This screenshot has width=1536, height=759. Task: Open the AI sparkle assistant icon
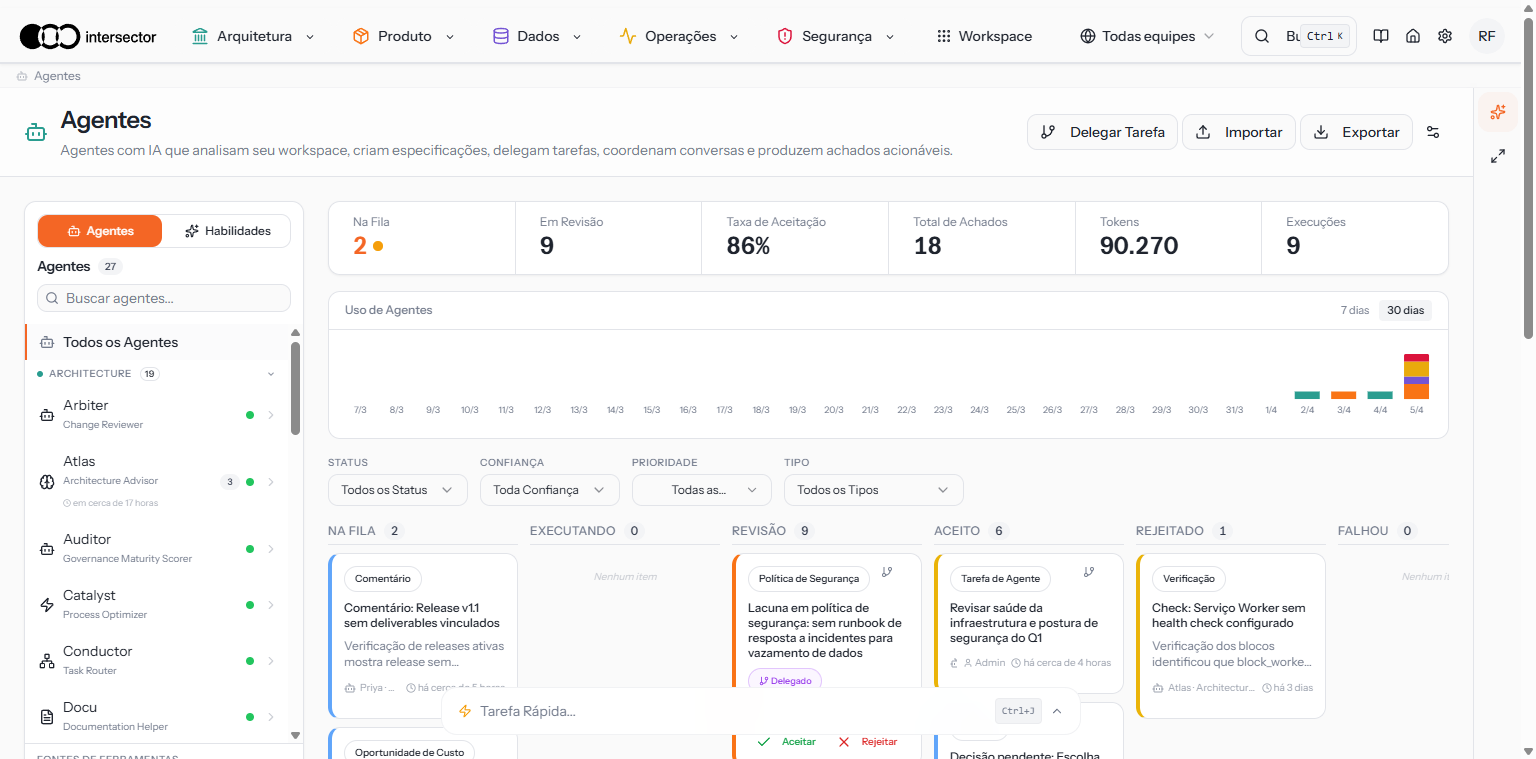tap(1497, 112)
